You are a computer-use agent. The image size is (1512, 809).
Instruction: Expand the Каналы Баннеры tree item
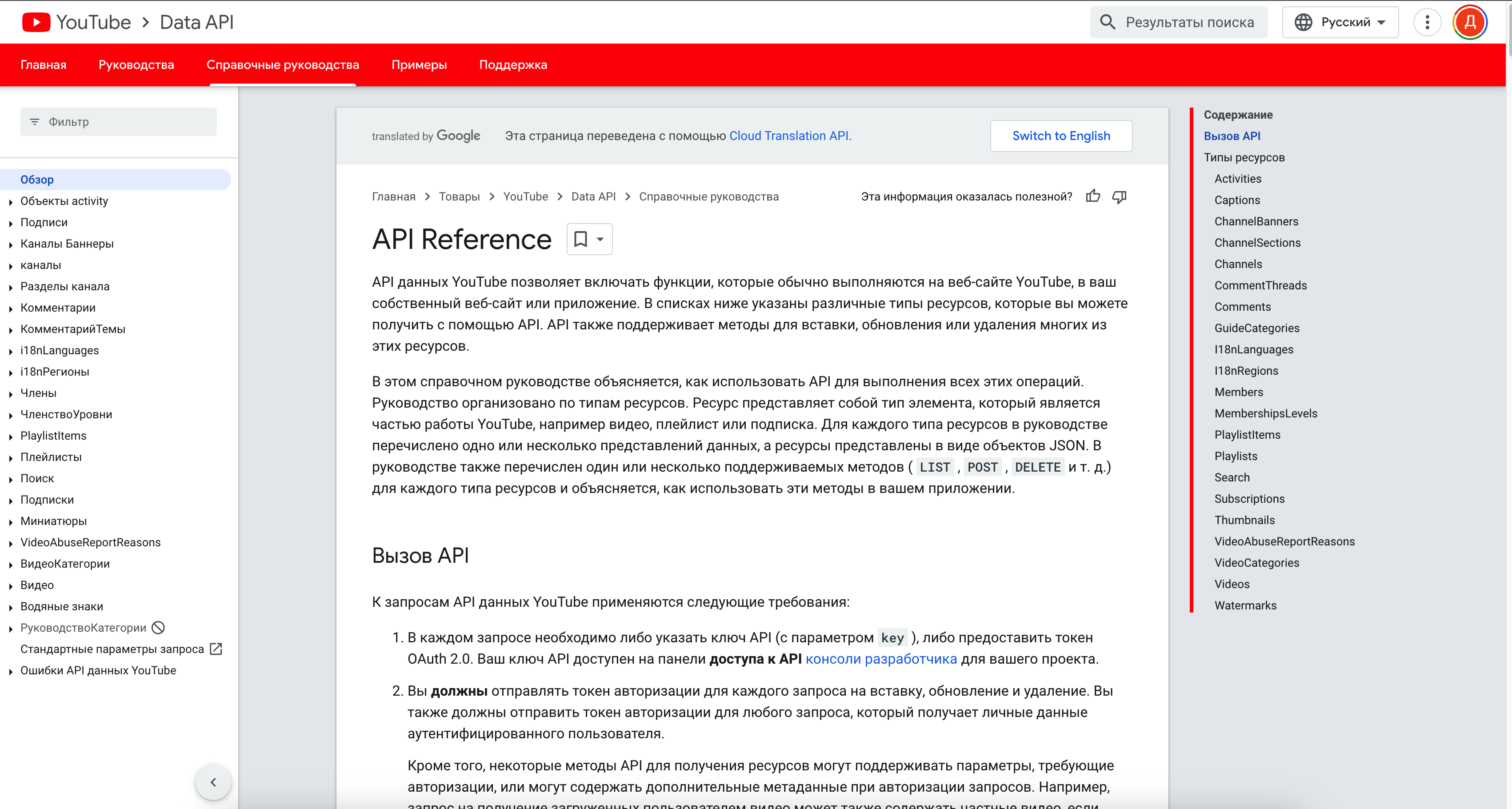tap(11, 245)
